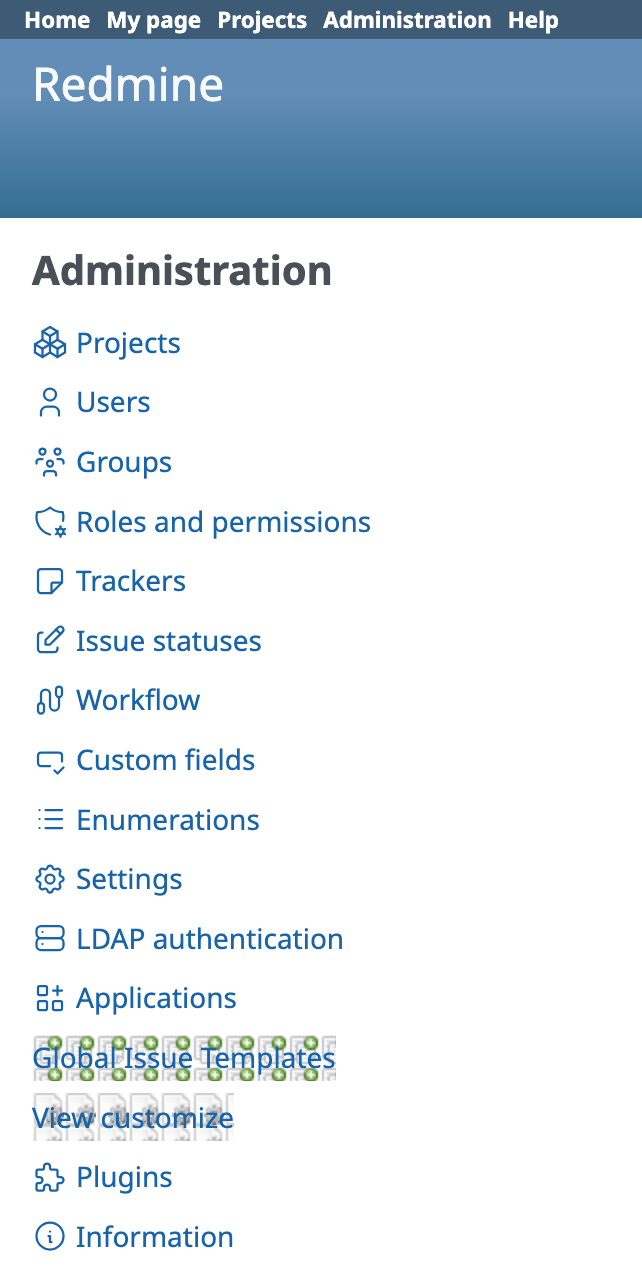The height and width of the screenshot is (1282, 642).
Task: Click the Custom fields icon
Action: point(49,761)
